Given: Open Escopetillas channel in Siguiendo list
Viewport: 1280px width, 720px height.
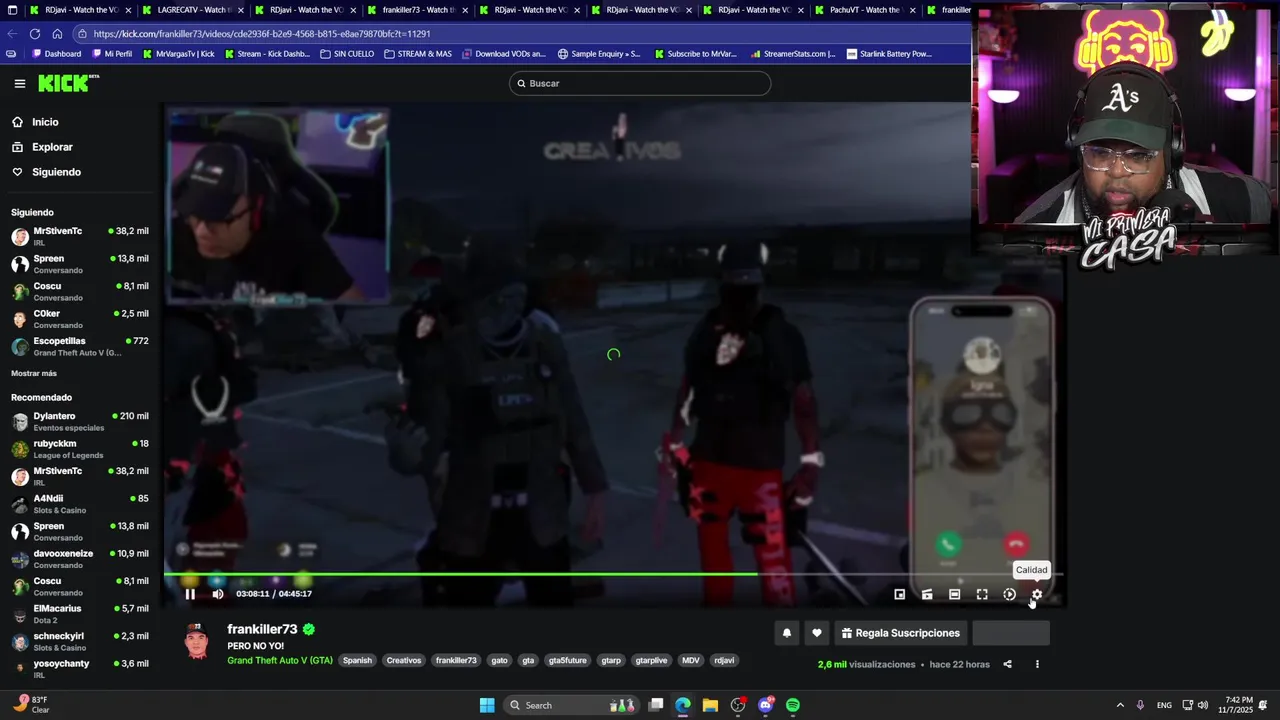Looking at the screenshot, I should 80,347.
